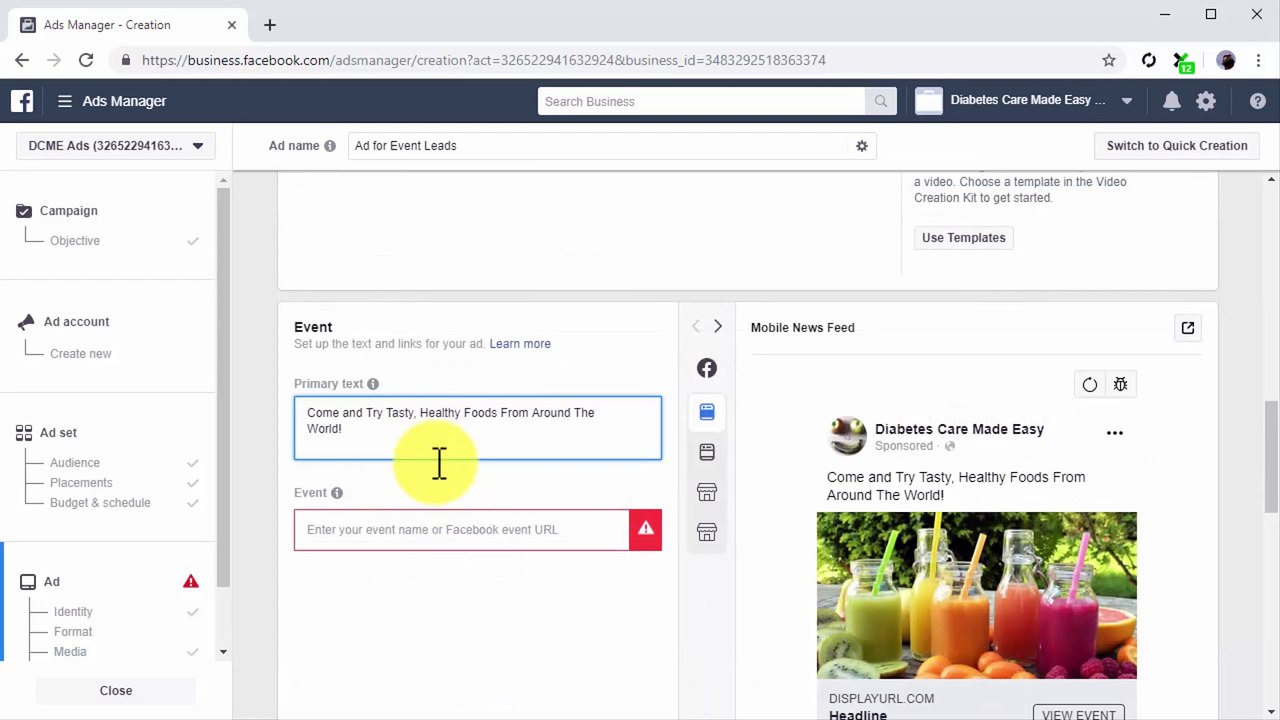
Task: Select the Facebook placement preview icon
Action: click(707, 368)
